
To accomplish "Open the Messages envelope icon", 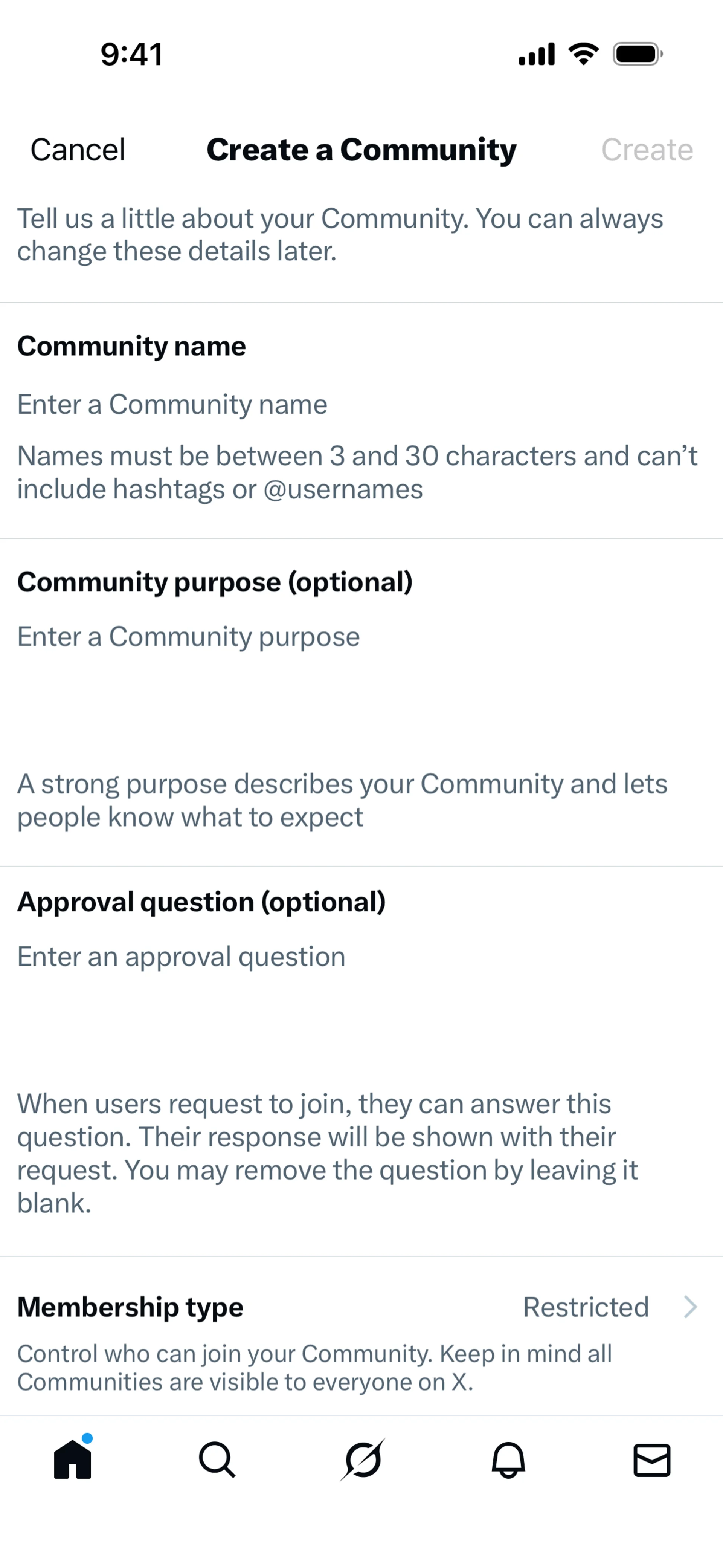I will (x=652, y=1459).
